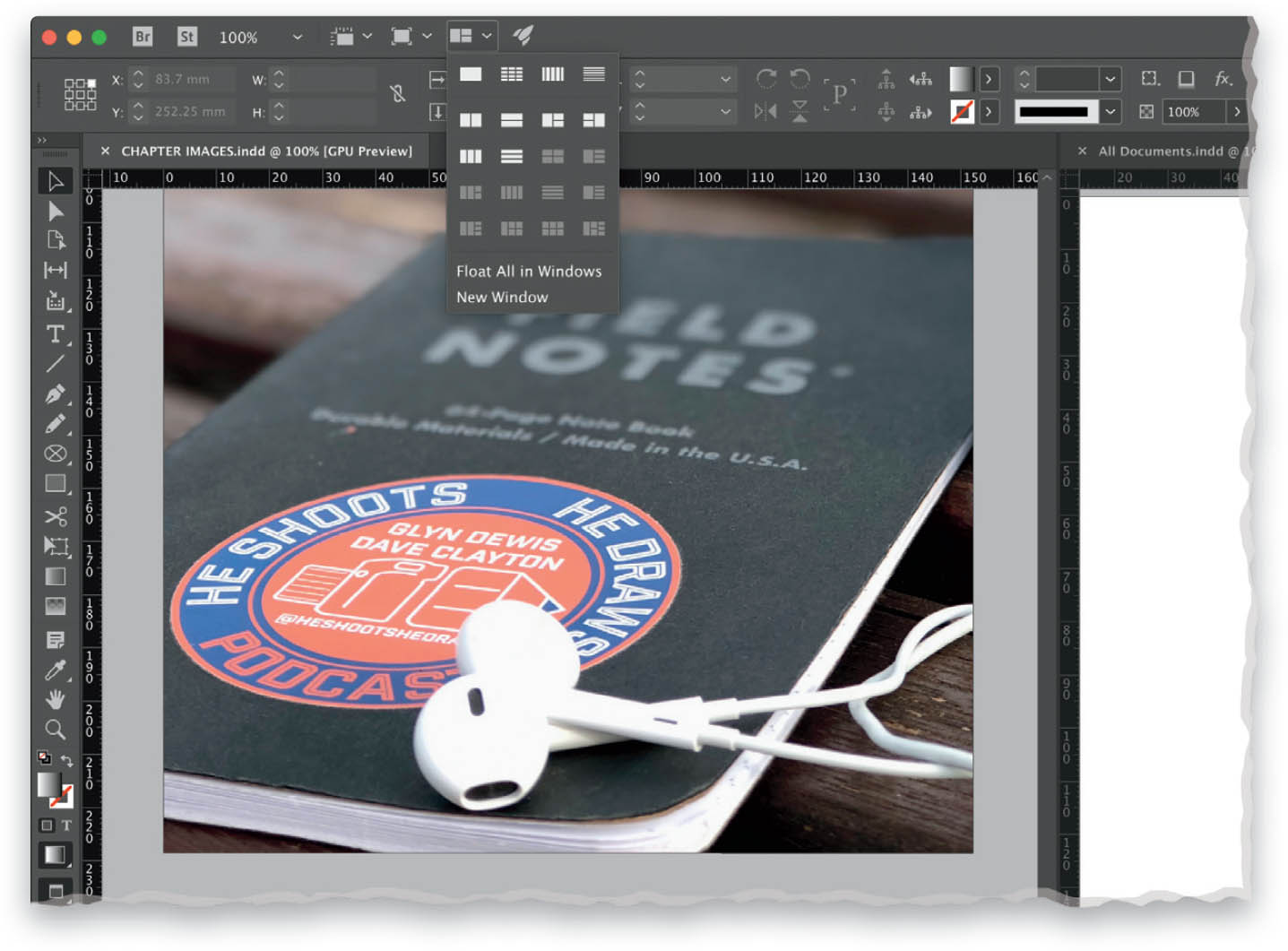This screenshot has width=1288, height=951.
Task: Select the Type tool
Action: [56, 333]
